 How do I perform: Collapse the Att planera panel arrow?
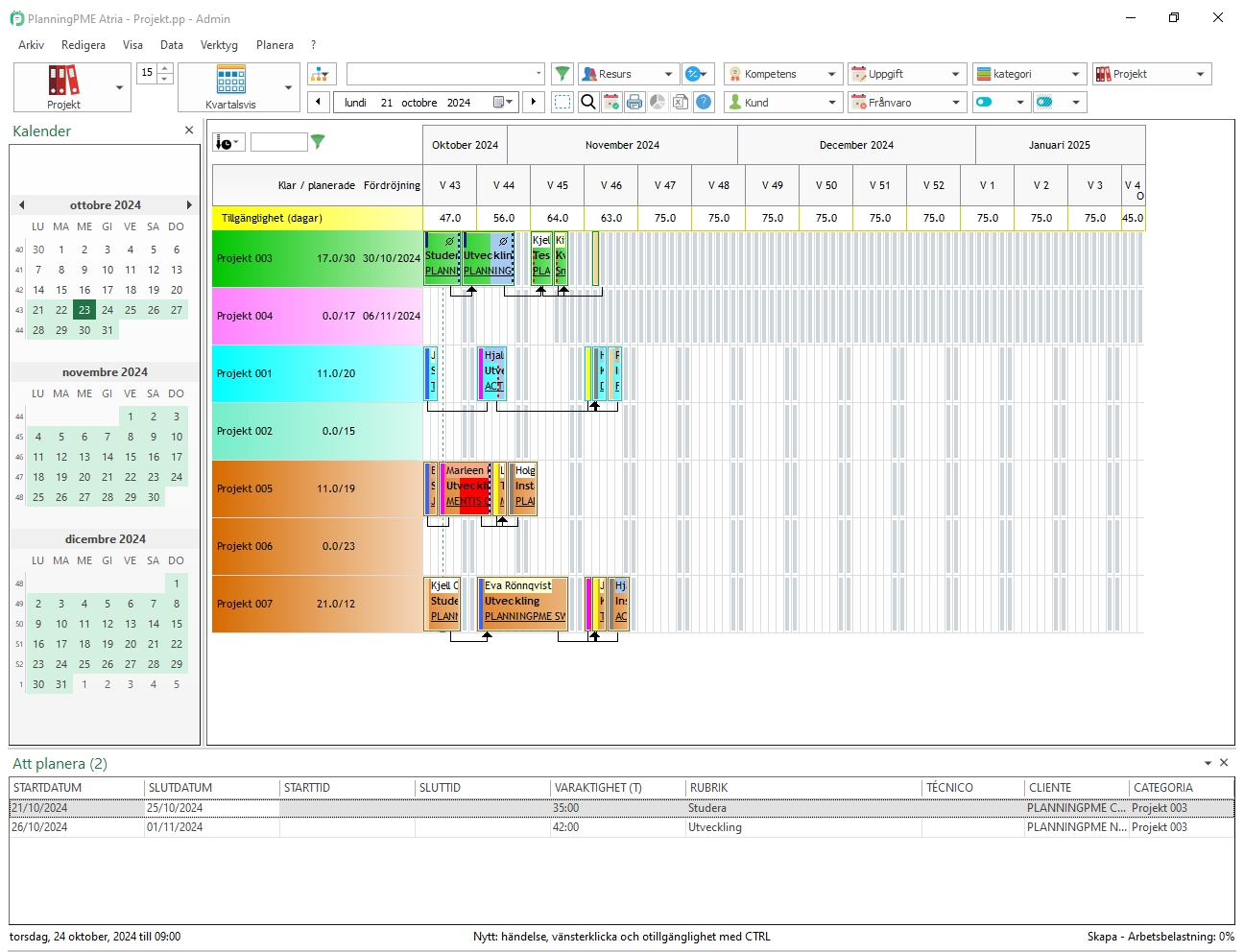[x=1208, y=763]
